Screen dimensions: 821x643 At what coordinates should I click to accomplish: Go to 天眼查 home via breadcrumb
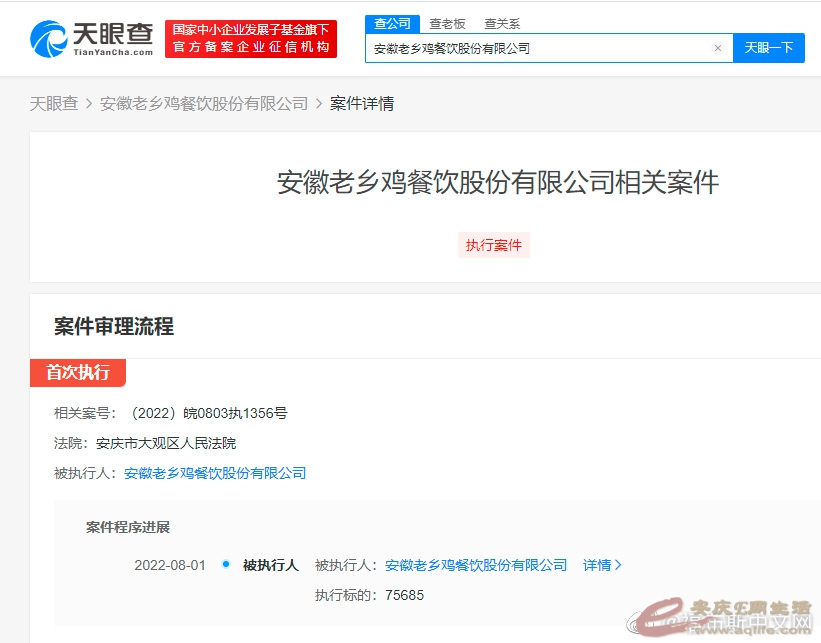pos(54,103)
